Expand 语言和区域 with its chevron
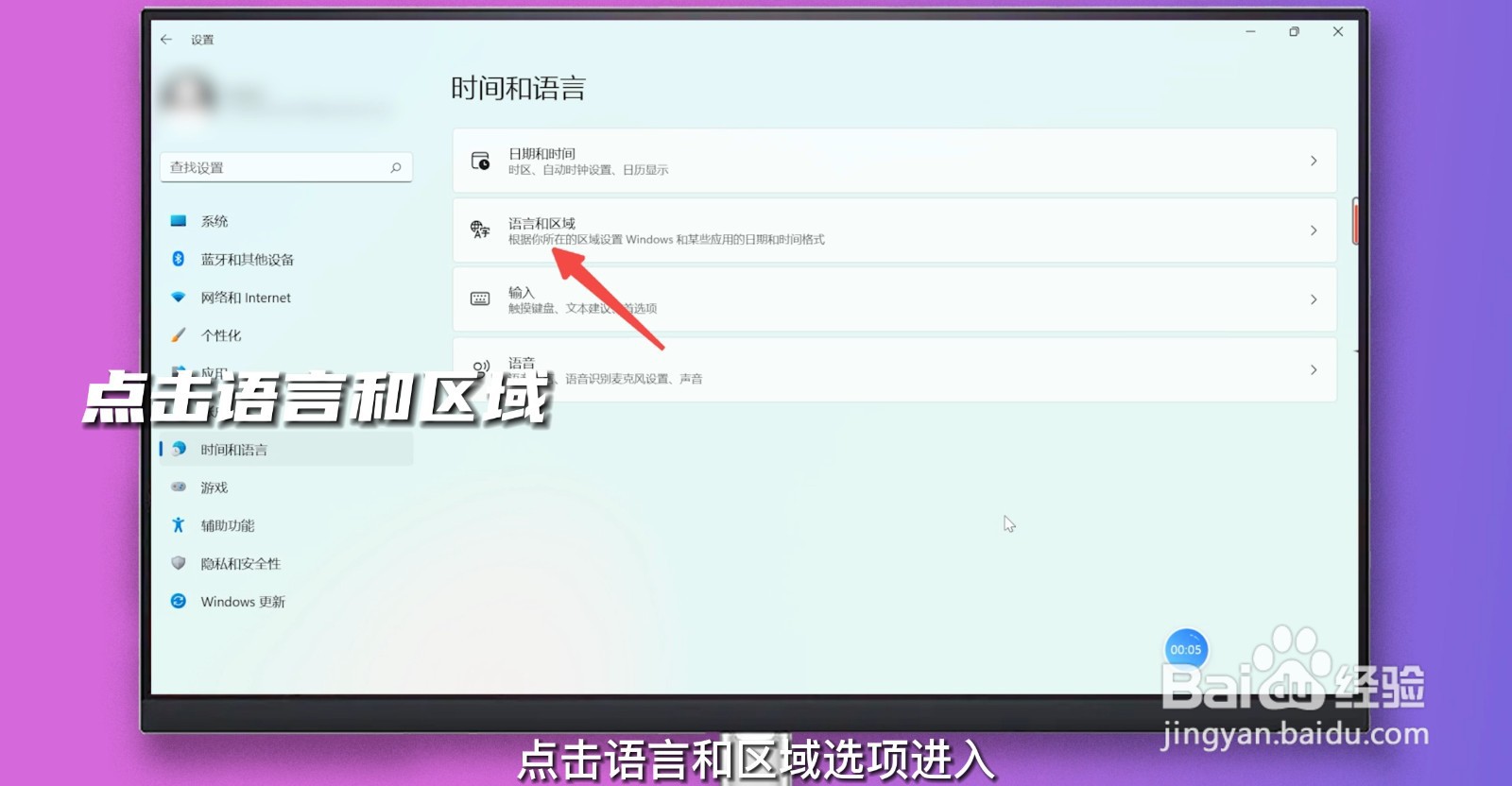This screenshot has width=1512, height=786. coord(1314,231)
